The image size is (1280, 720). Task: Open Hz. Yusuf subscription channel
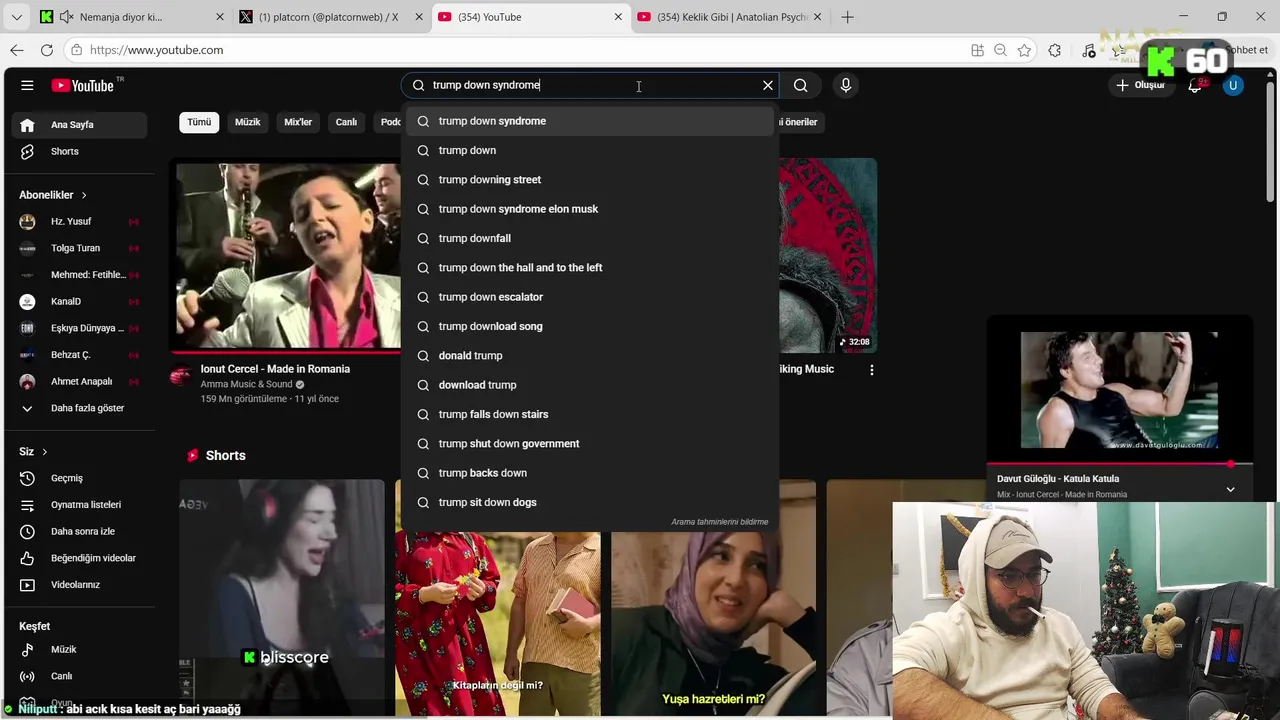click(80, 222)
